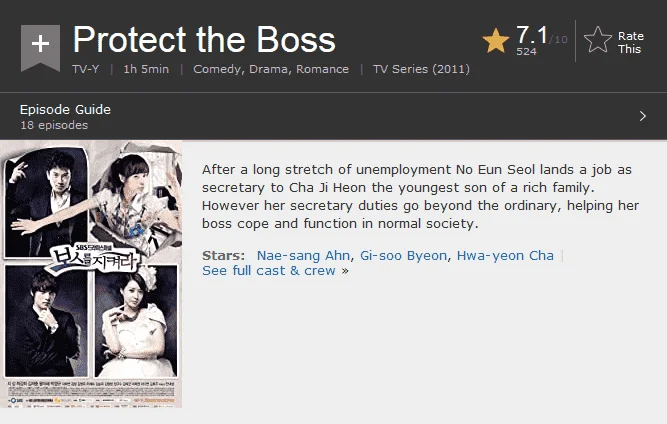This screenshot has width=667, height=424.
Task: Open Nae-sang Ahn's profile link
Action: tap(303, 256)
